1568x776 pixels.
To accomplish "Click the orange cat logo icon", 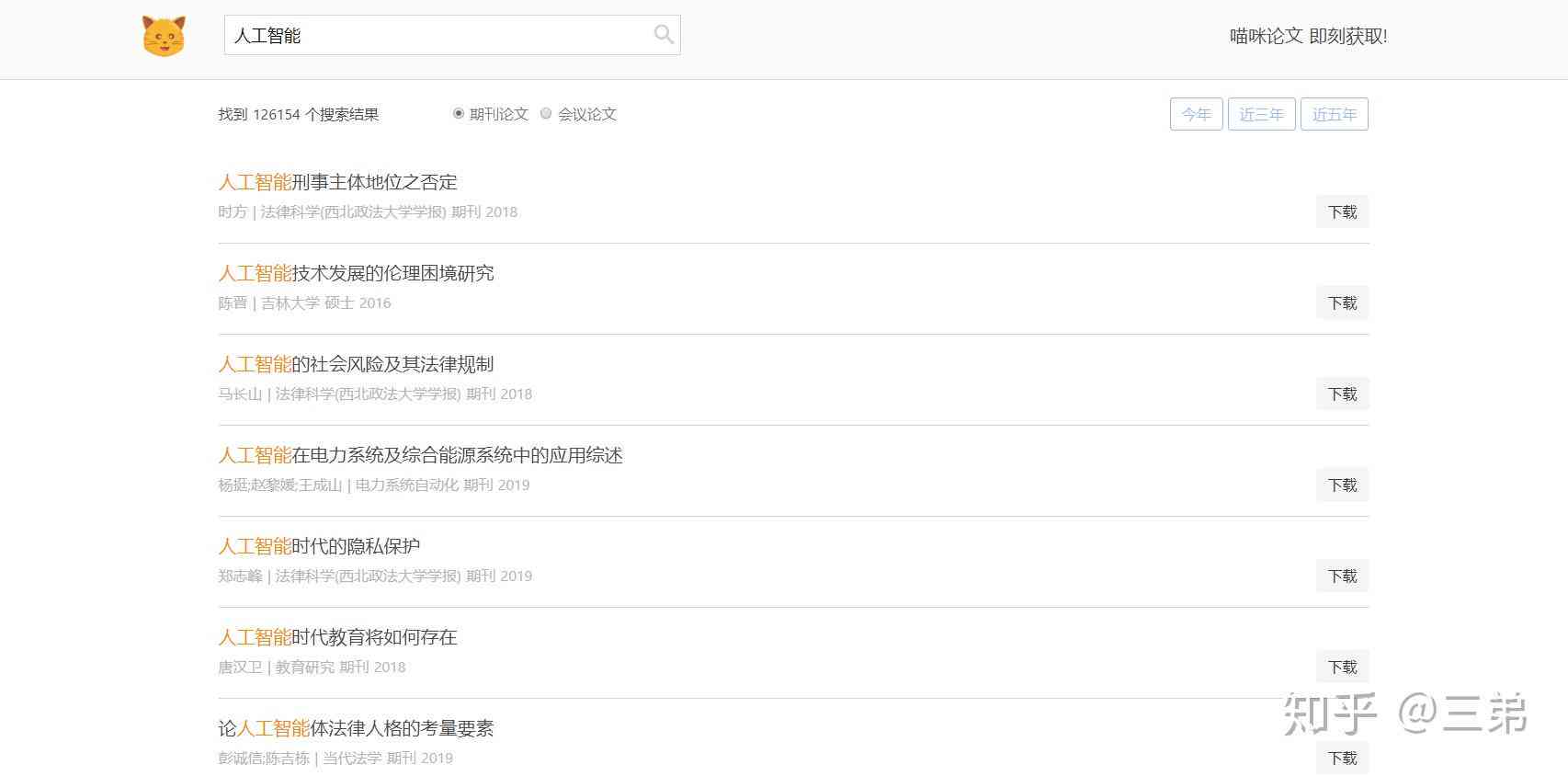I will [x=164, y=36].
